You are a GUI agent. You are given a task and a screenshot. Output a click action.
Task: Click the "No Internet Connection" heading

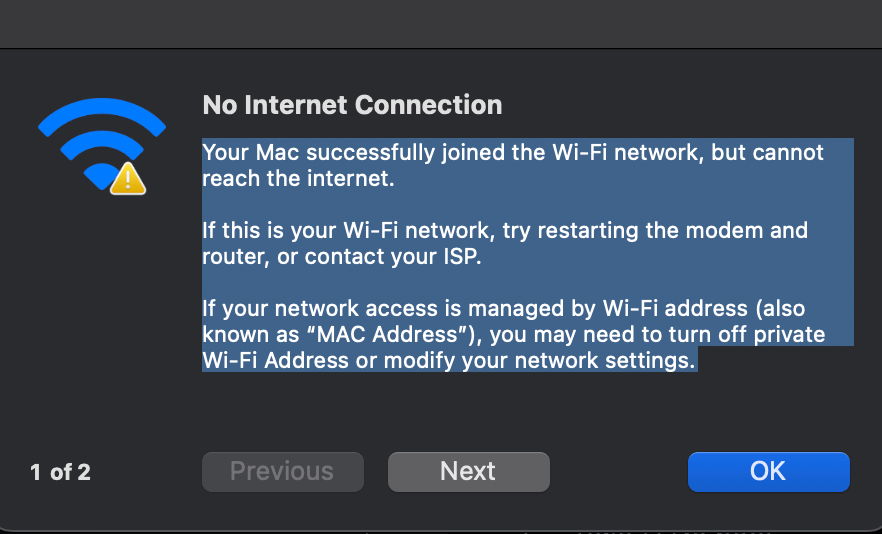point(352,105)
